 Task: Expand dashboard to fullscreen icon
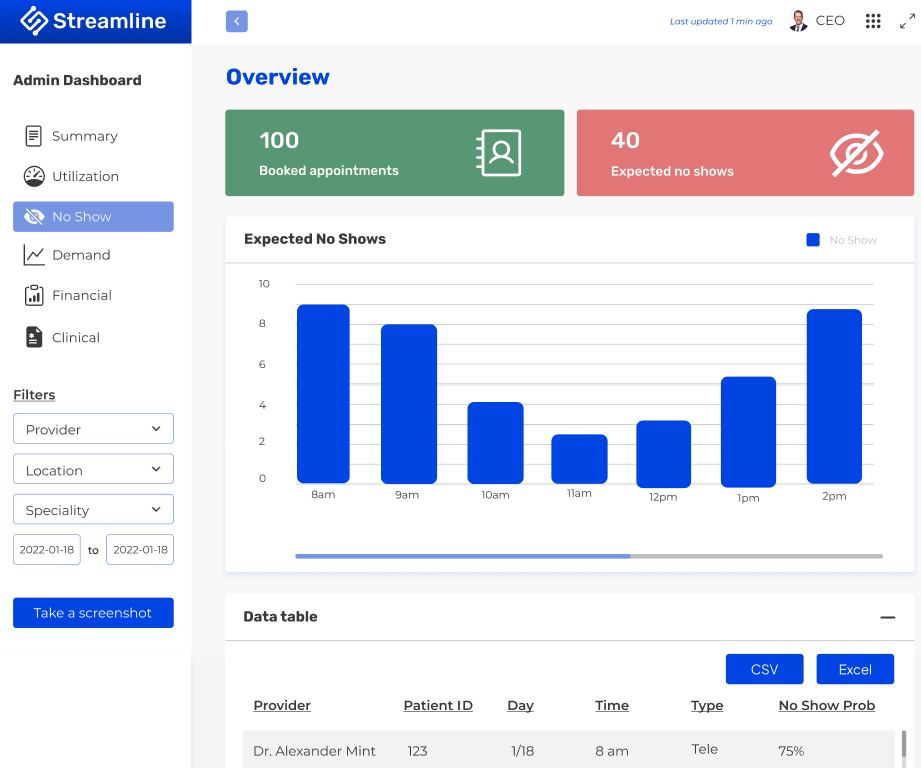[x=907, y=22]
